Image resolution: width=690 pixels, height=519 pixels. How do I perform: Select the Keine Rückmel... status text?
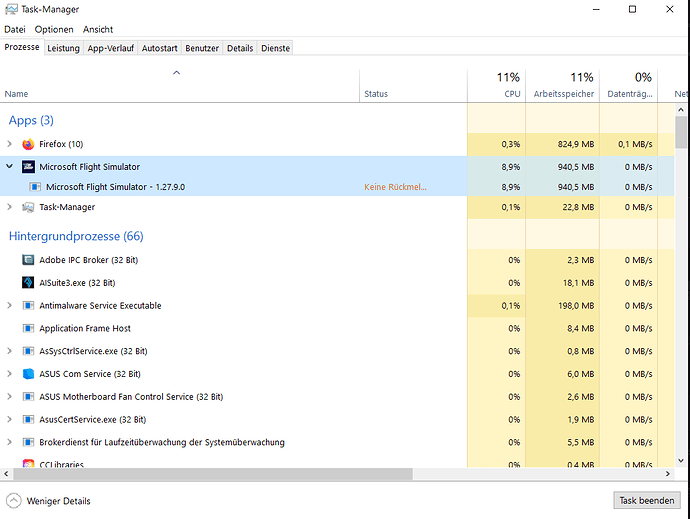point(395,187)
